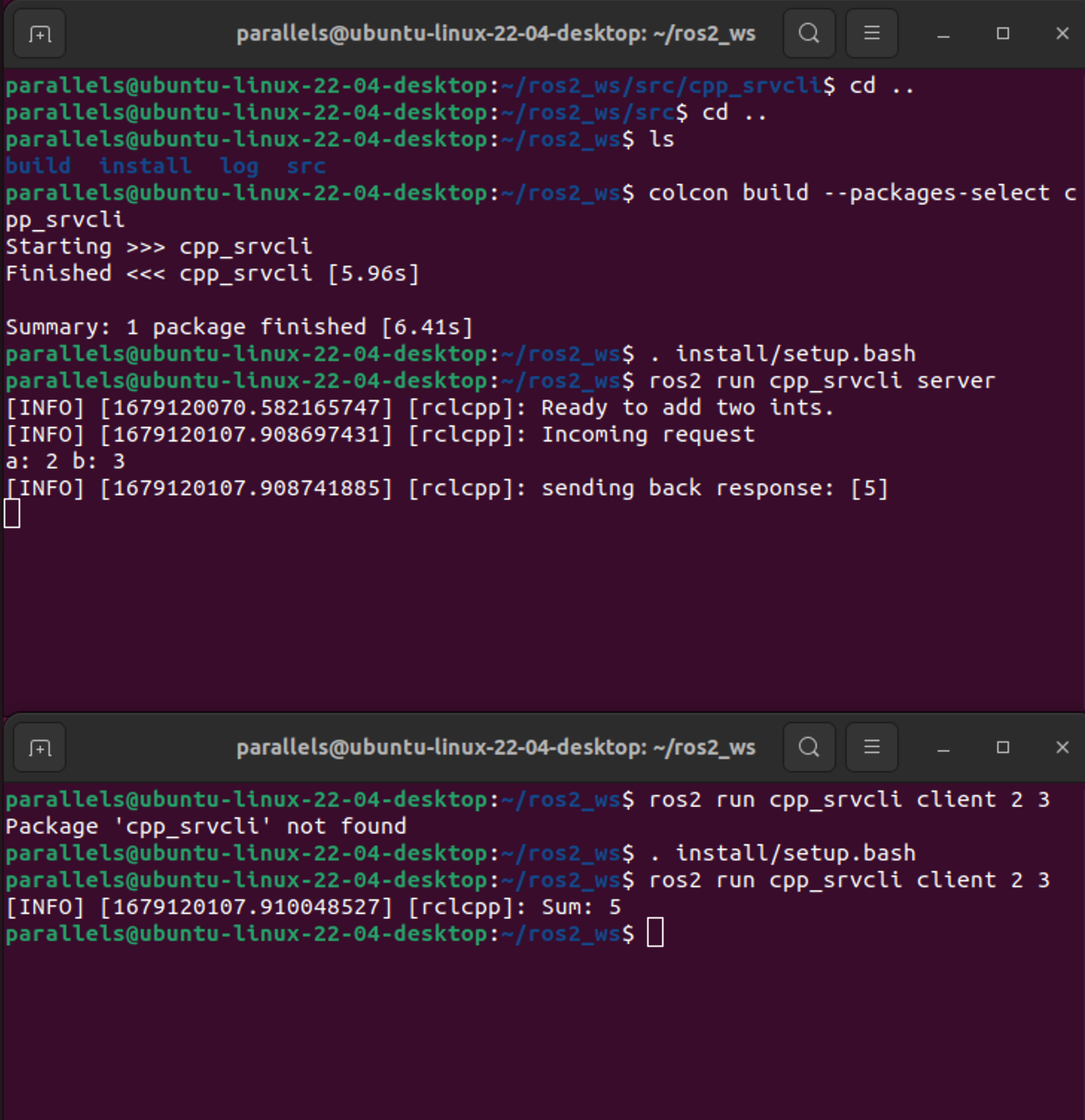Close the top terminal running the server

pos(1062,33)
